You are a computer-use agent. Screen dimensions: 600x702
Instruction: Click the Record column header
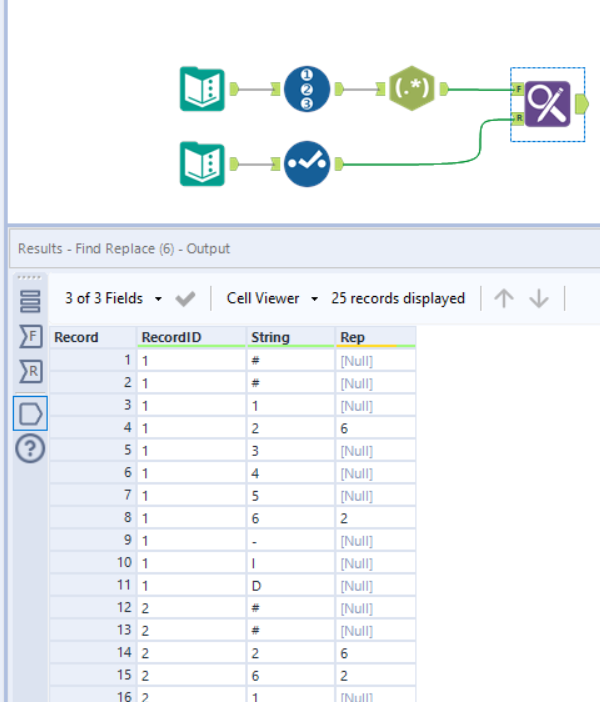click(93, 337)
